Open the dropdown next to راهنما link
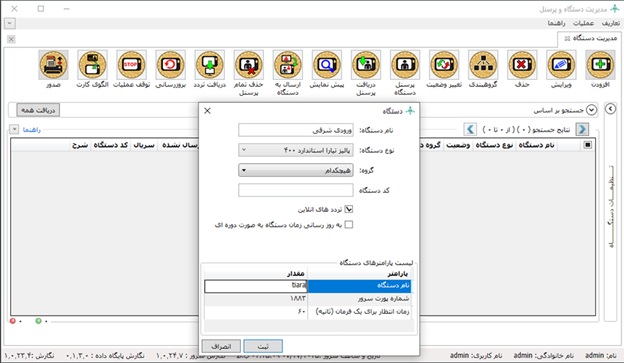Image resolution: width=624 pixels, height=363 pixels. point(14,129)
